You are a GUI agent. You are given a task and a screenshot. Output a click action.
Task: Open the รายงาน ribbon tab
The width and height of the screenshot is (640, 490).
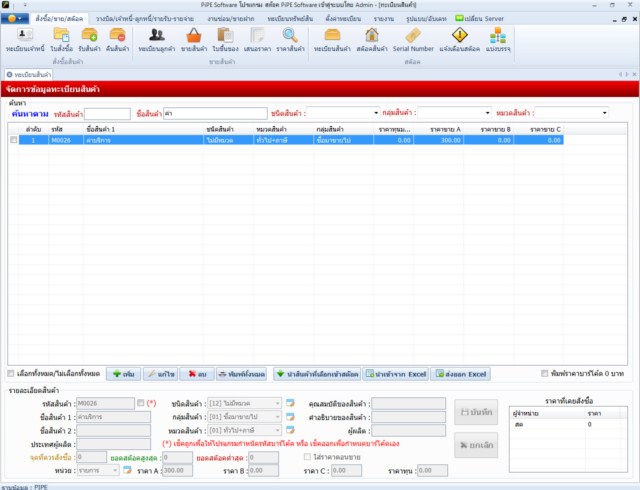384,19
